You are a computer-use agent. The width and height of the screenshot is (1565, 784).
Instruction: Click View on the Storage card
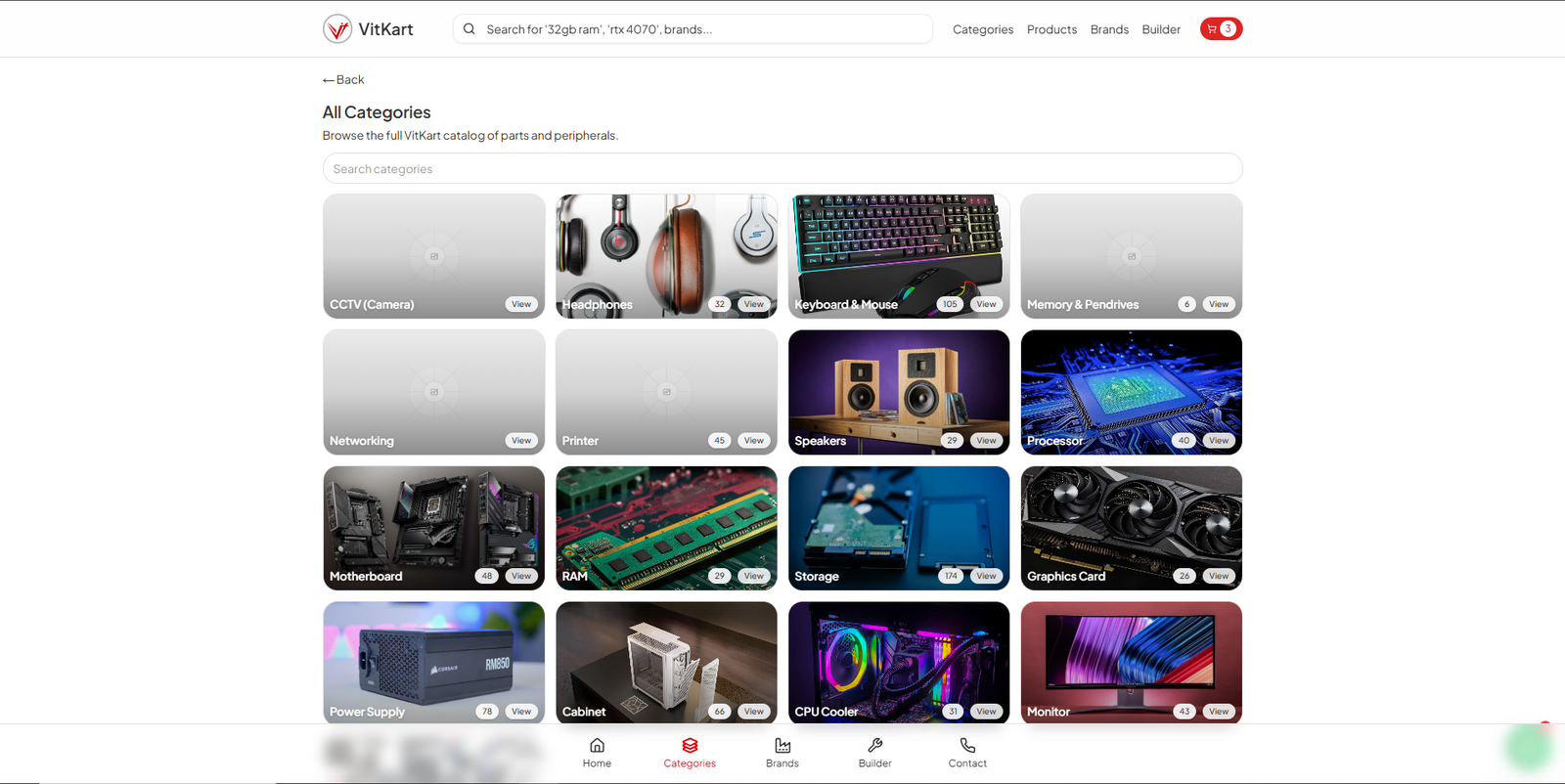pos(986,576)
